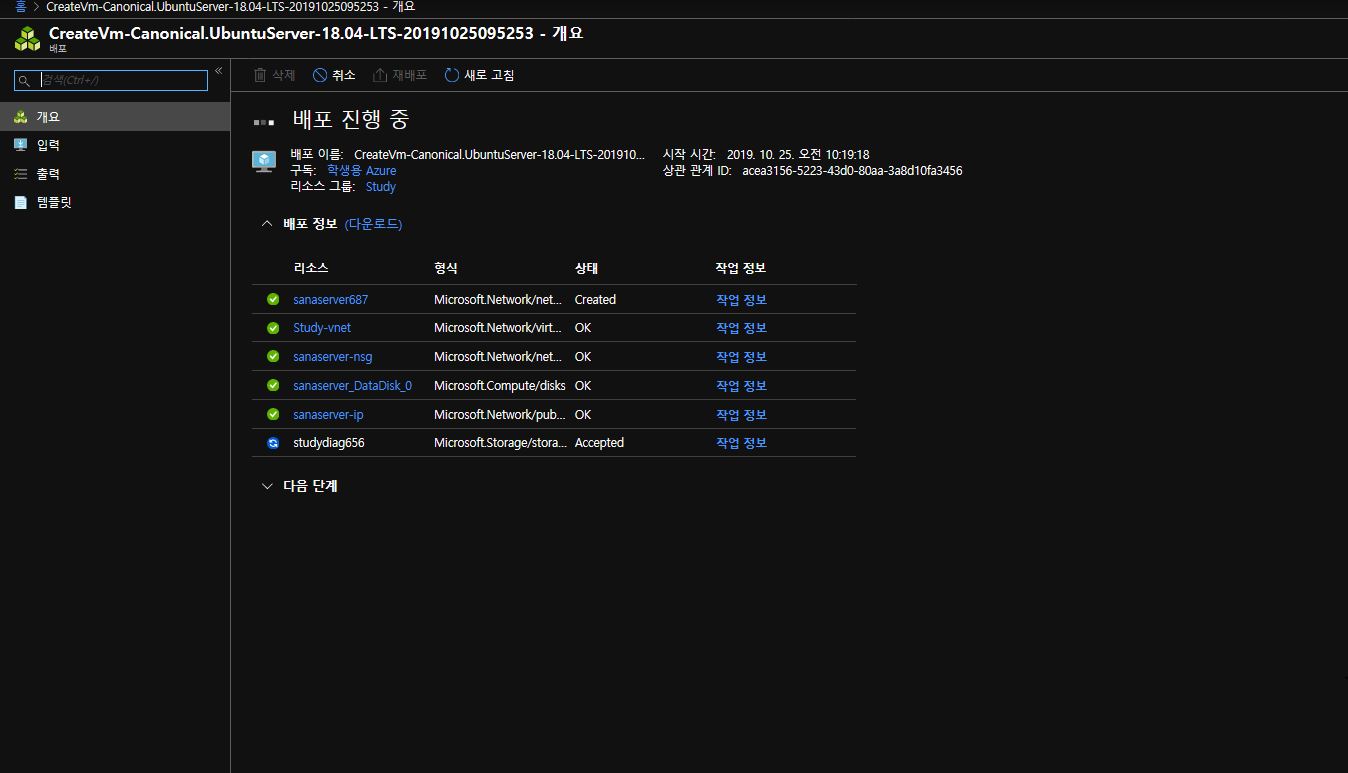The height and width of the screenshot is (773, 1348).
Task: Click the studydiag656 resource name
Action: coord(329,443)
